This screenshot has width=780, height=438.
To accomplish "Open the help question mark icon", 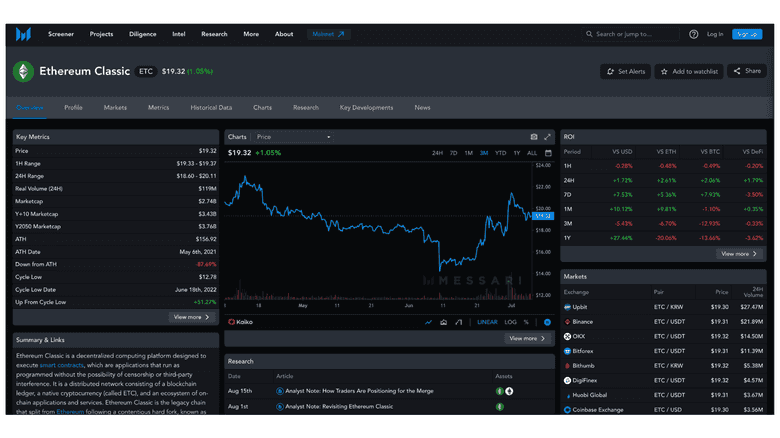I will pos(694,34).
